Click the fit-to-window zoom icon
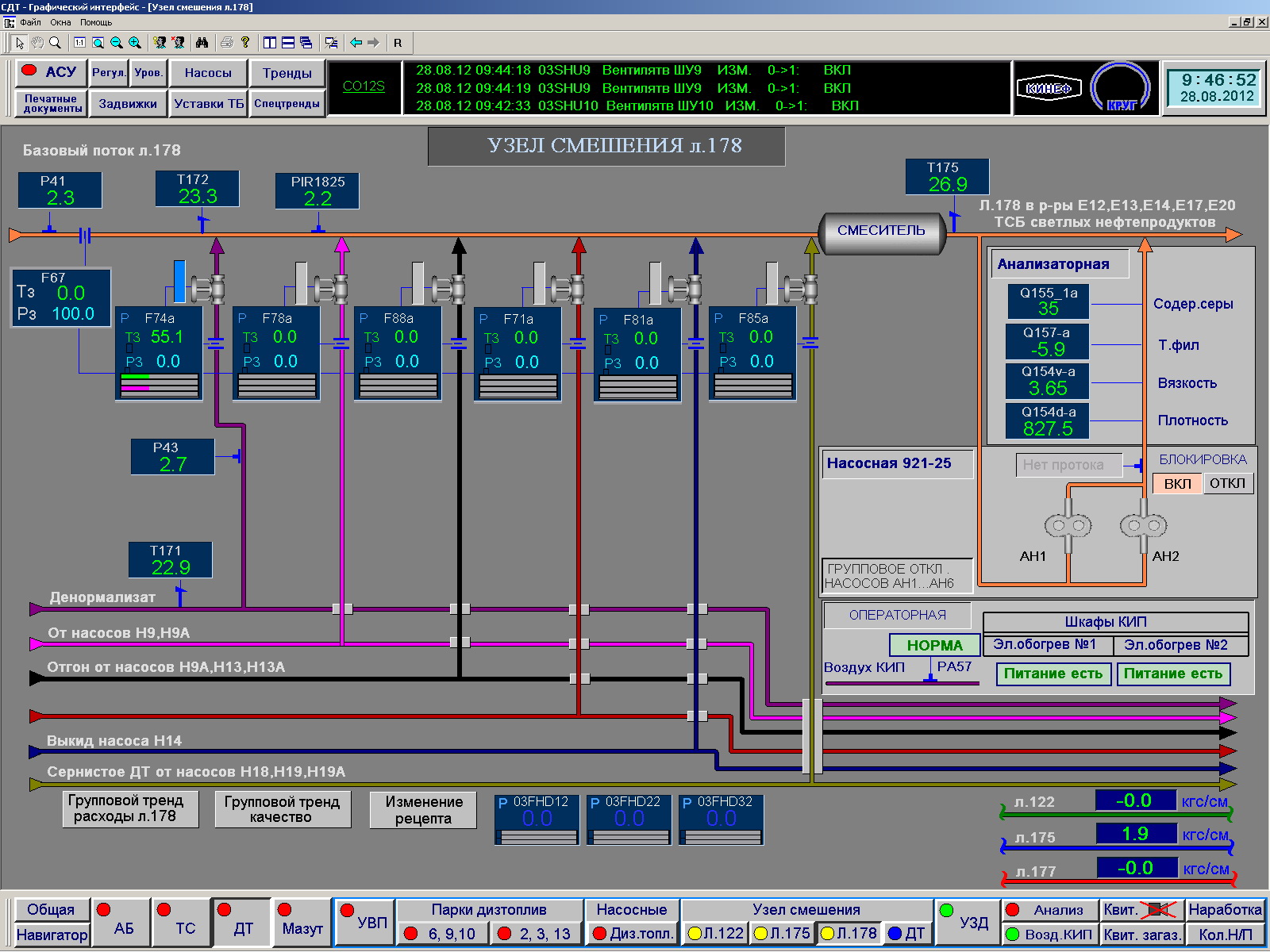This screenshot has width=1270, height=952. [x=98, y=43]
